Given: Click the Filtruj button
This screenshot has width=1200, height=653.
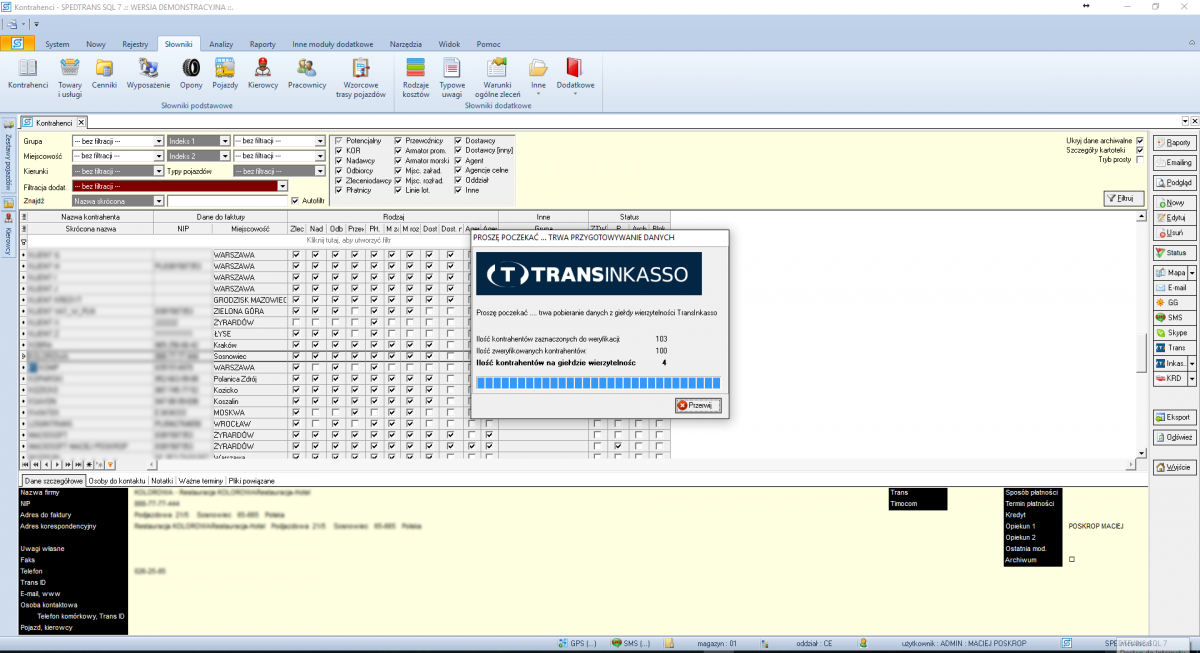Looking at the screenshot, I should click(x=1123, y=199).
